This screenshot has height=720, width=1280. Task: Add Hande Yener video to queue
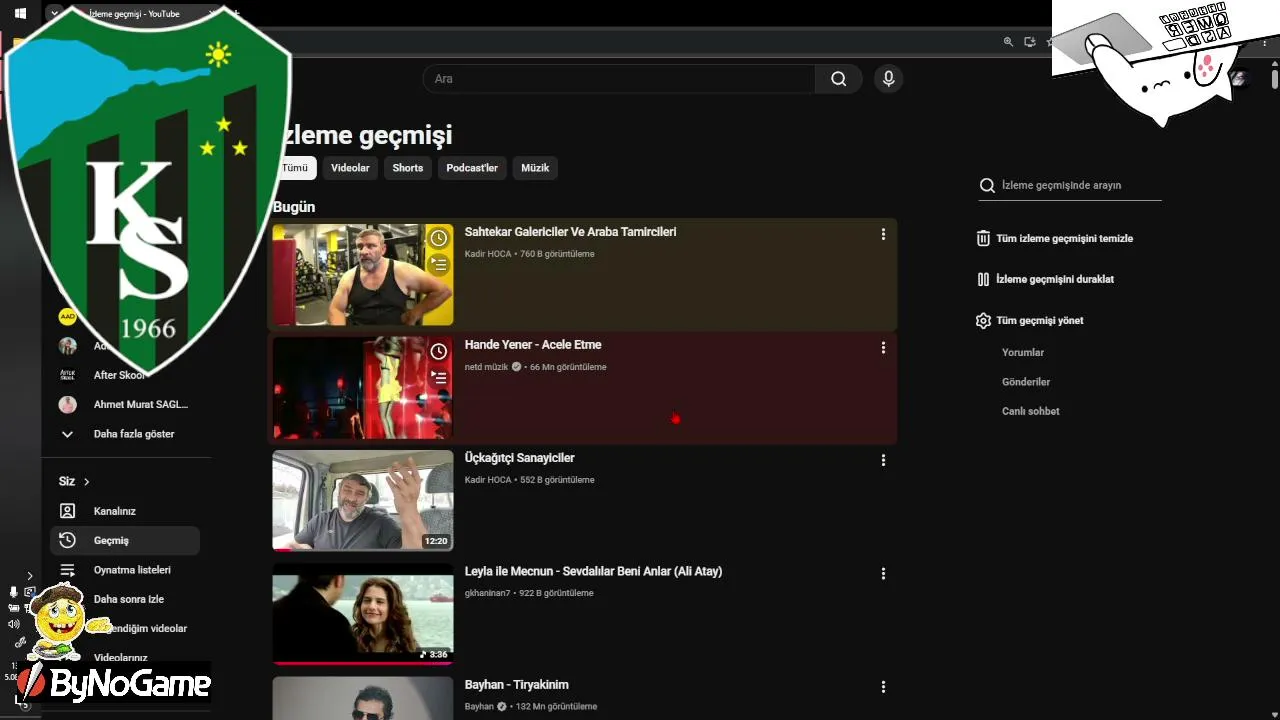[x=438, y=377]
